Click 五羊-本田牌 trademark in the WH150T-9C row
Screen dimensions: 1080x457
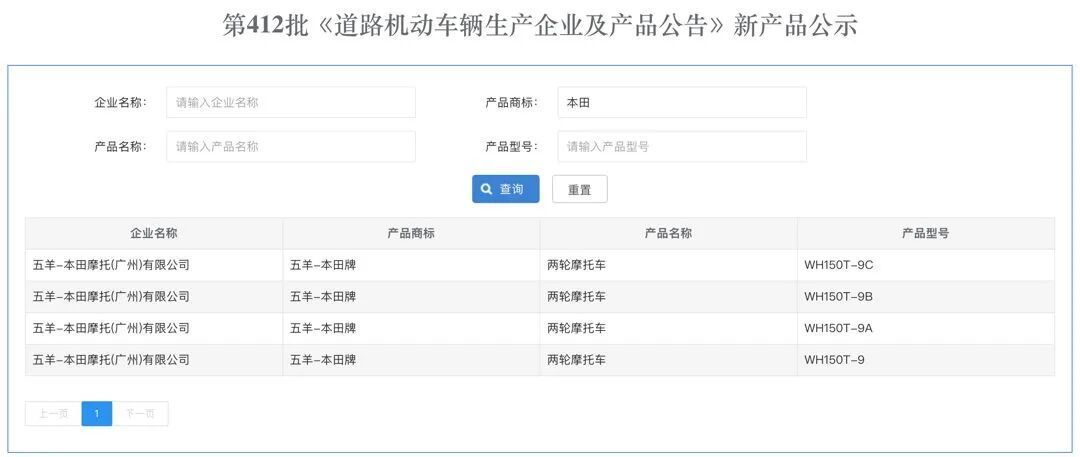[323, 265]
